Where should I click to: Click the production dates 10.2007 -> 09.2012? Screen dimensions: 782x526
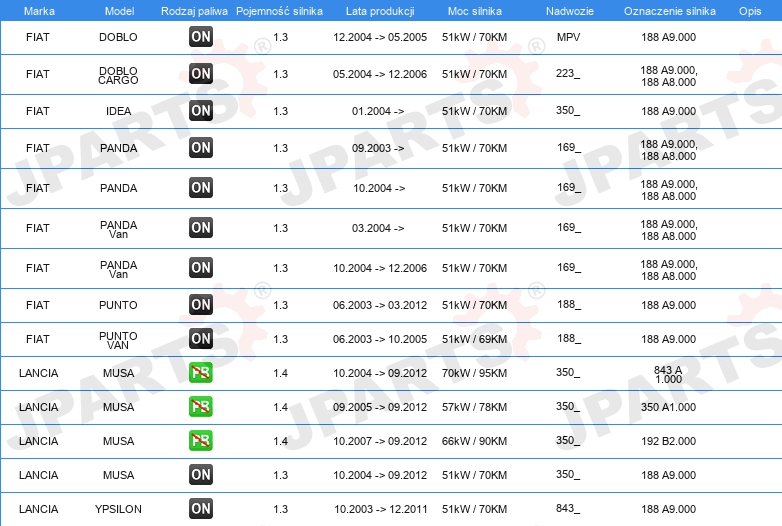(380, 441)
